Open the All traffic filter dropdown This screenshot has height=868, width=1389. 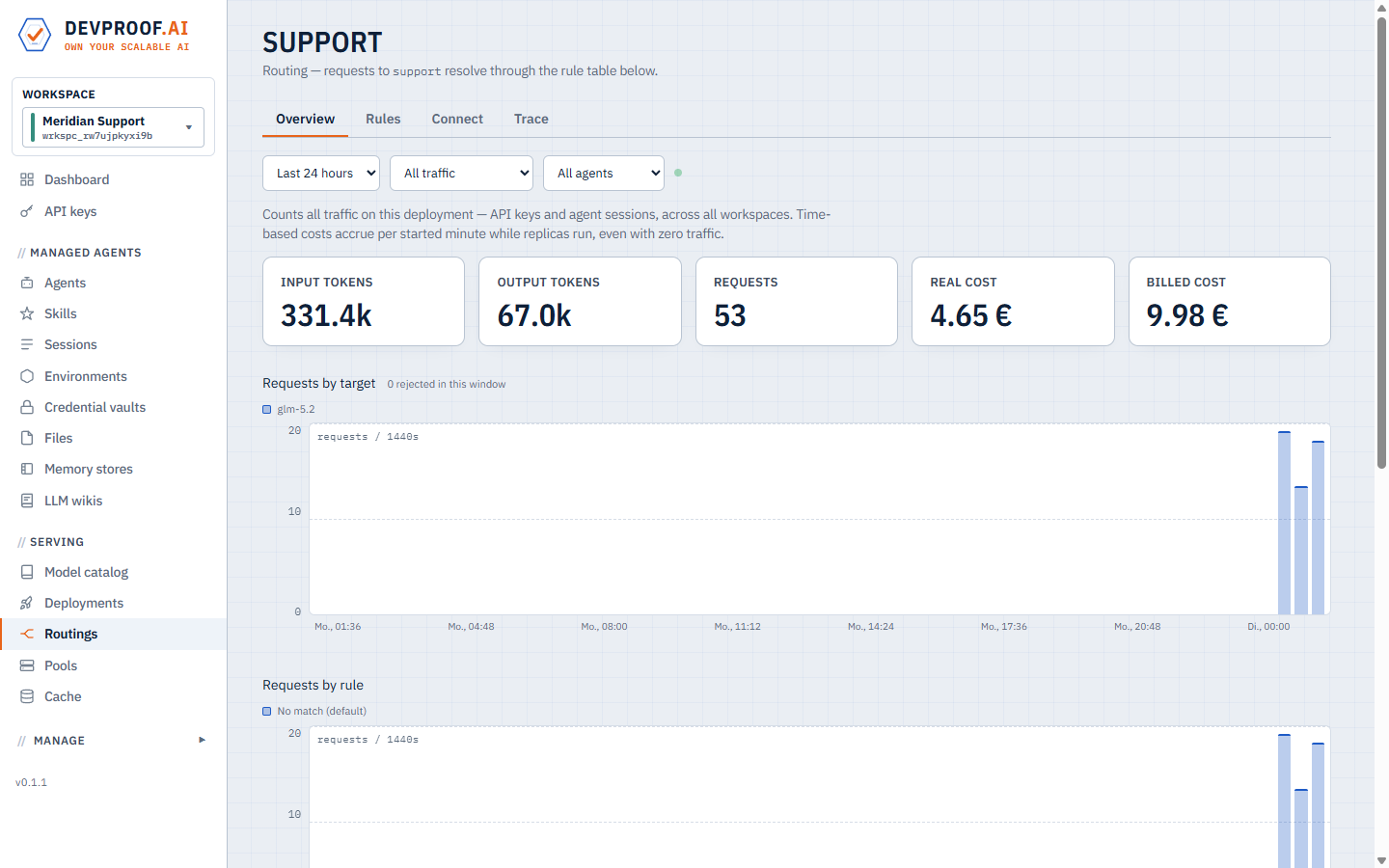coord(461,174)
